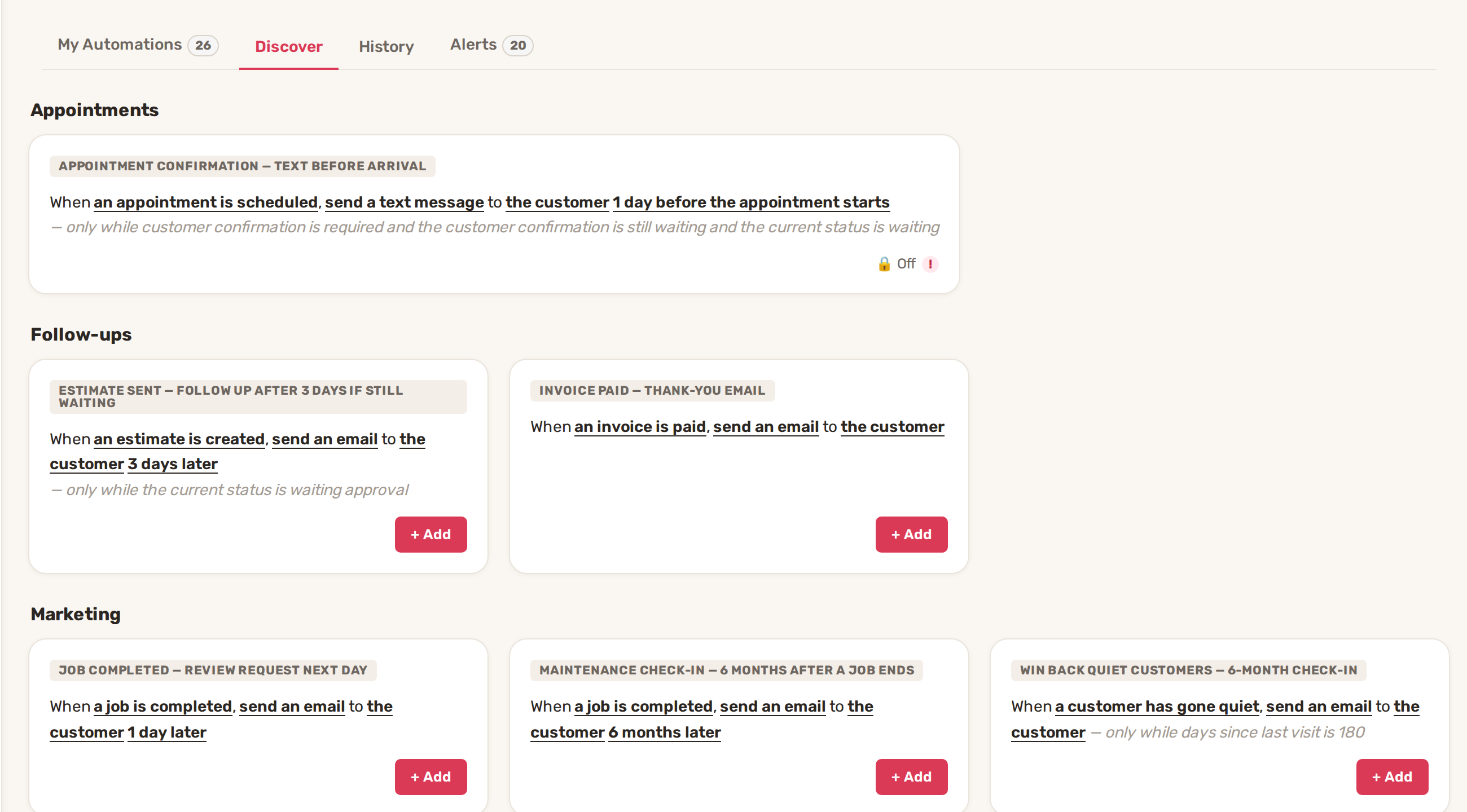Add the Invoice Paid thank-you email automation
Image resolution: width=1467 pixels, height=812 pixels.
(x=911, y=535)
